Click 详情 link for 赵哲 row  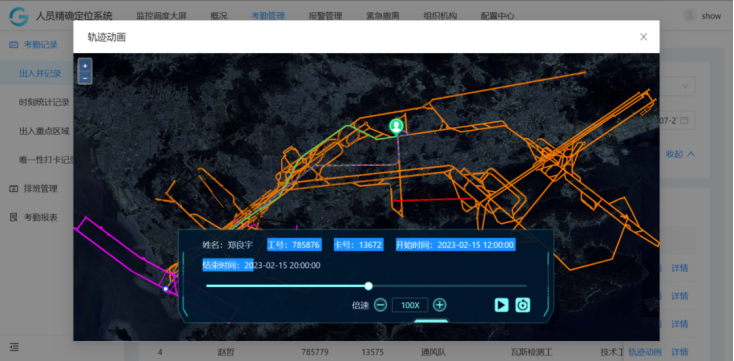pos(680,352)
